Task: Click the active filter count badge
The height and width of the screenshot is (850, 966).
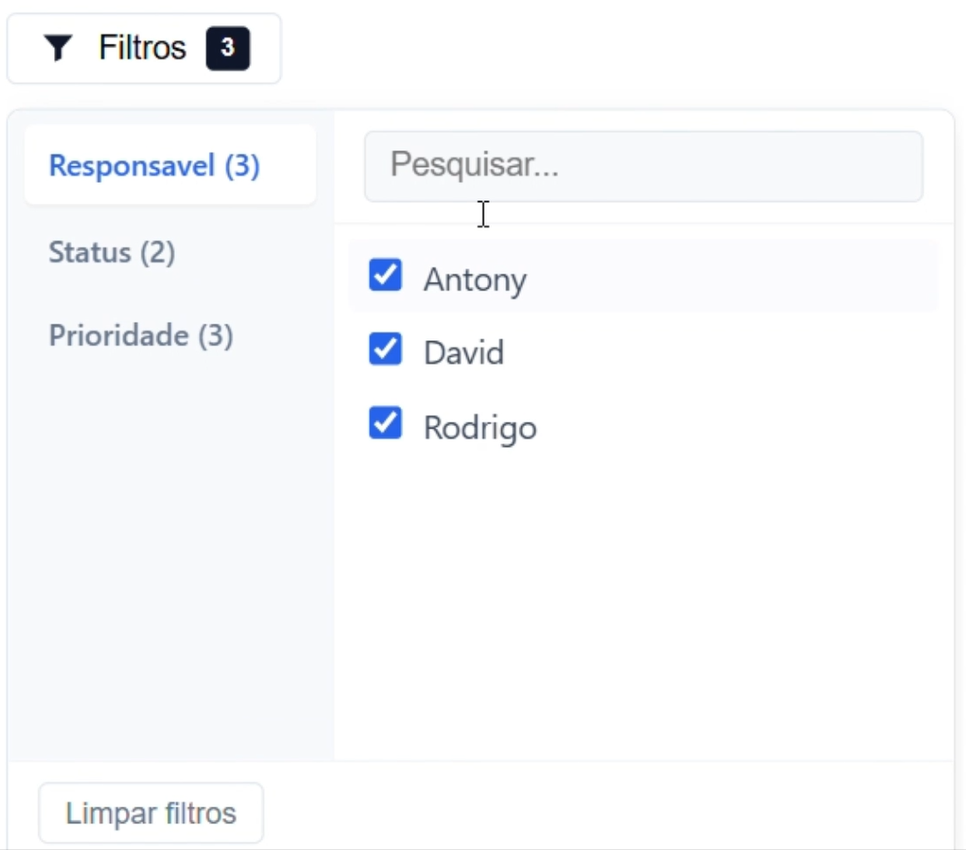Action: 228,48
